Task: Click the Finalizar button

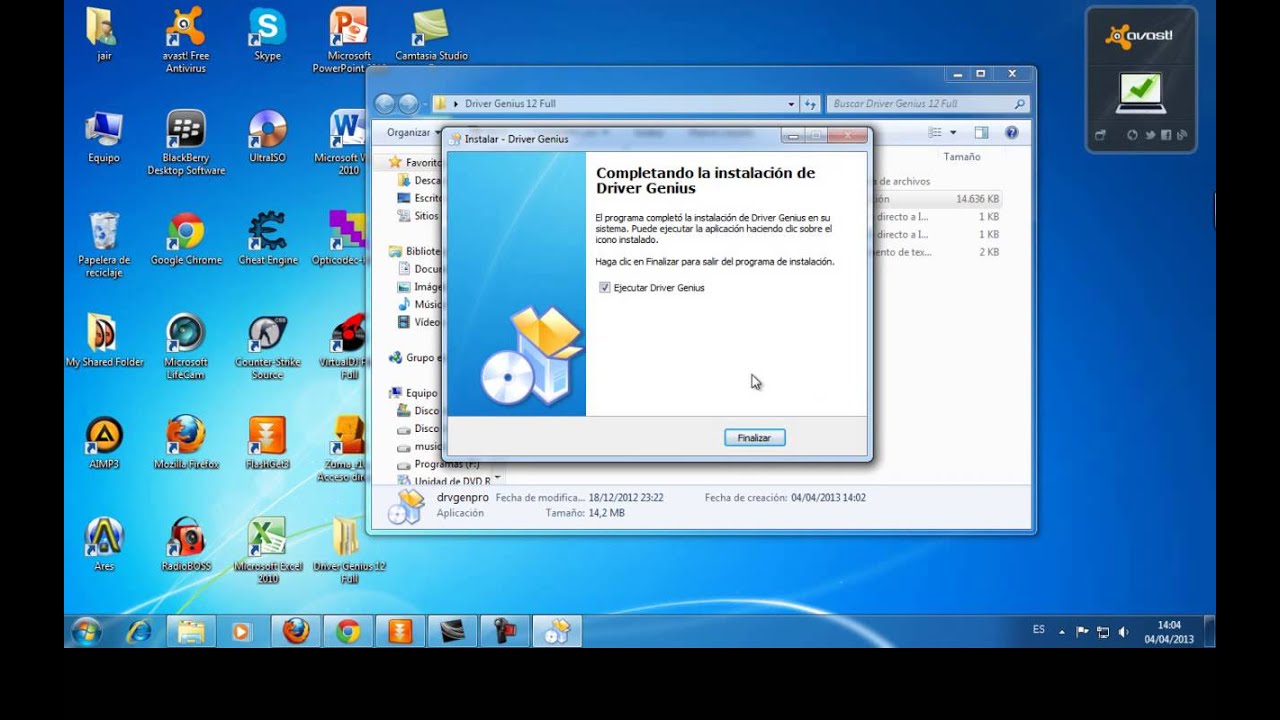Action: tap(754, 438)
